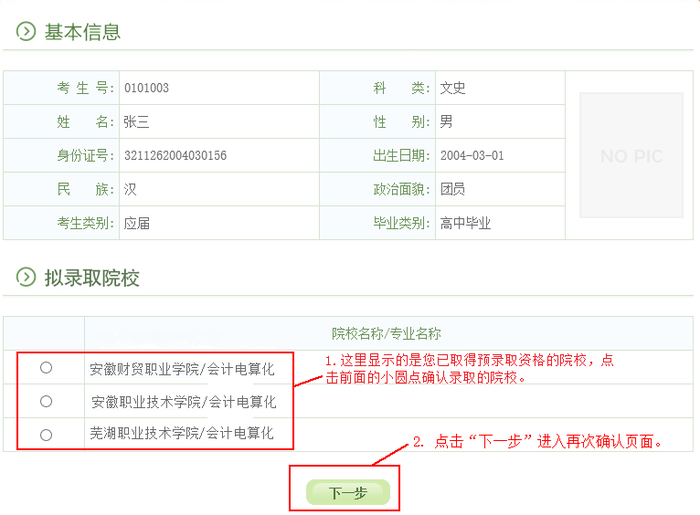Screen dimensions: 700x515
Task: Click the 民族 field label
Action: tap(86, 189)
